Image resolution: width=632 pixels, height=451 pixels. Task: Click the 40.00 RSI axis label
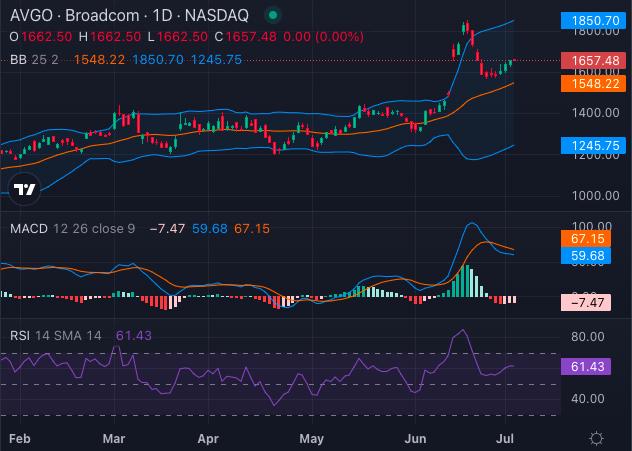(x=587, y=399)
